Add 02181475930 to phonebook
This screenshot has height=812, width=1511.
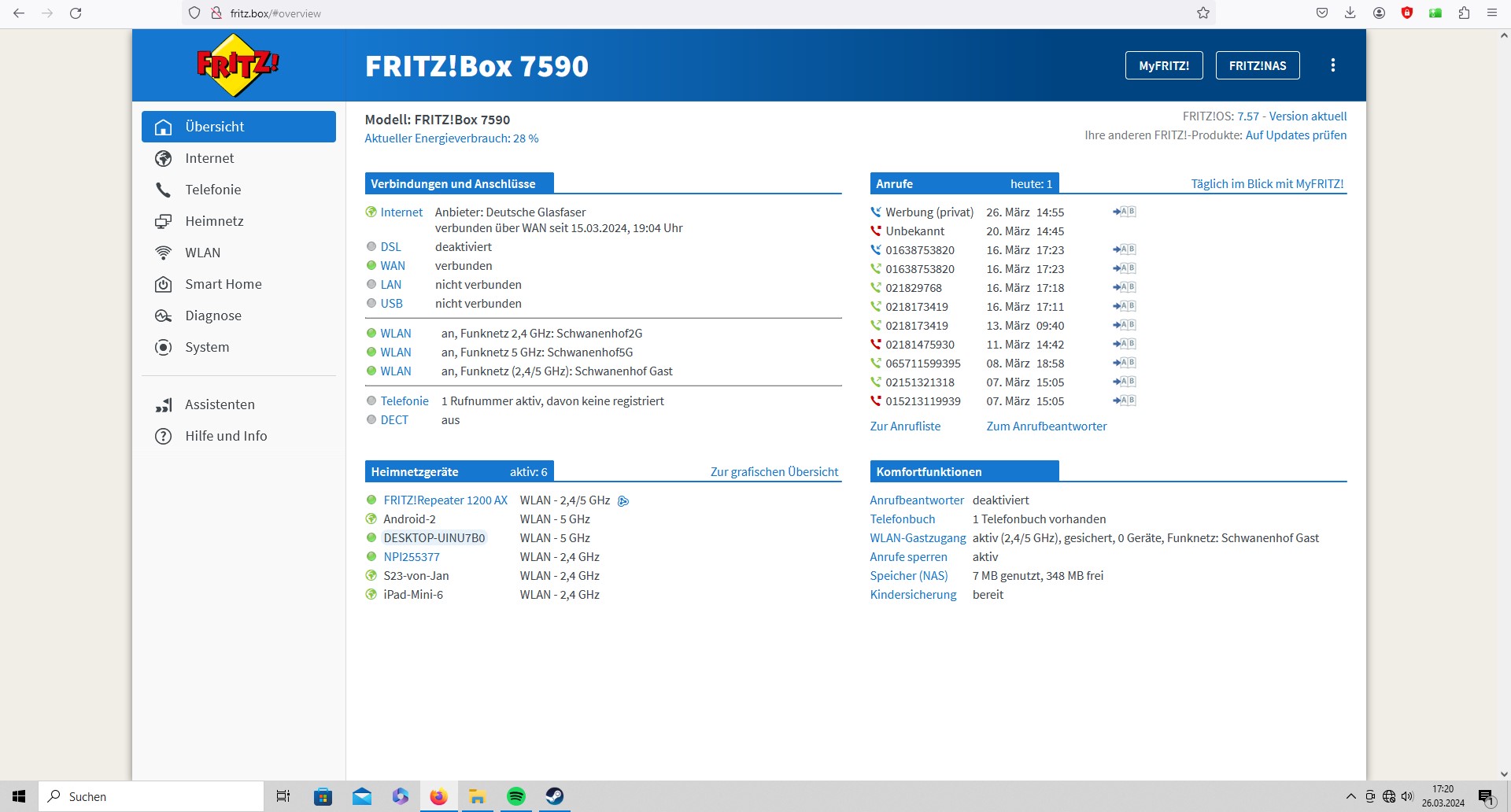coord(1124,344)
